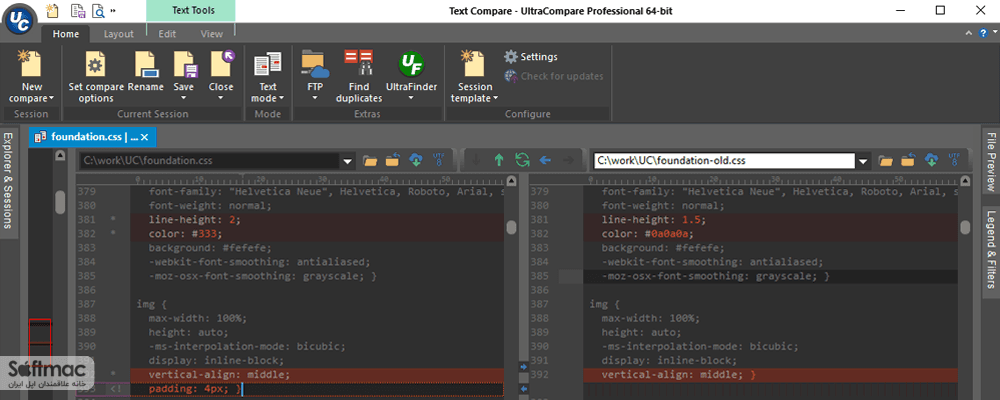Open the Text mode dropdown
This screenshot has width=1000, height=400.
coord(268,98)
